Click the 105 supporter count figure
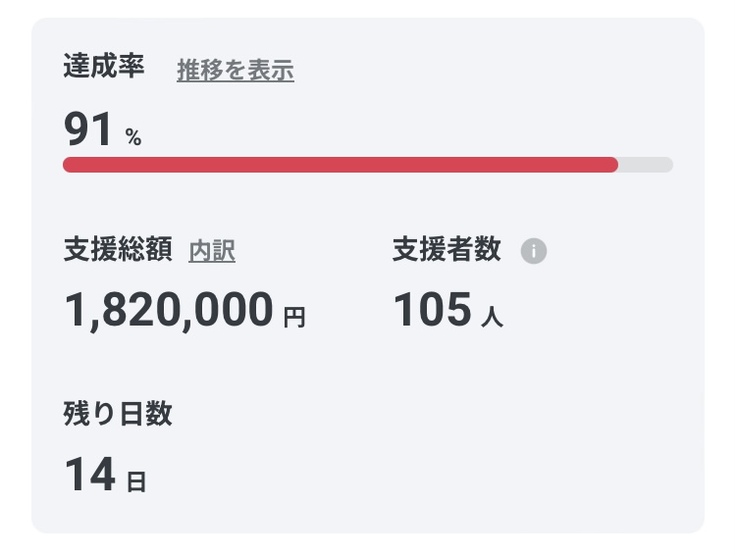The image size is (736, 555). [x=431, y=310]
